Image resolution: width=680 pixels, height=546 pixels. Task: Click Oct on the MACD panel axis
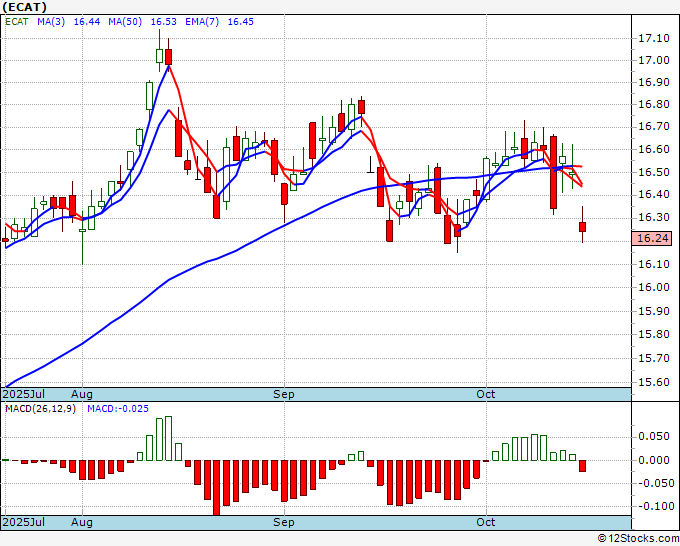coord(486,522)
